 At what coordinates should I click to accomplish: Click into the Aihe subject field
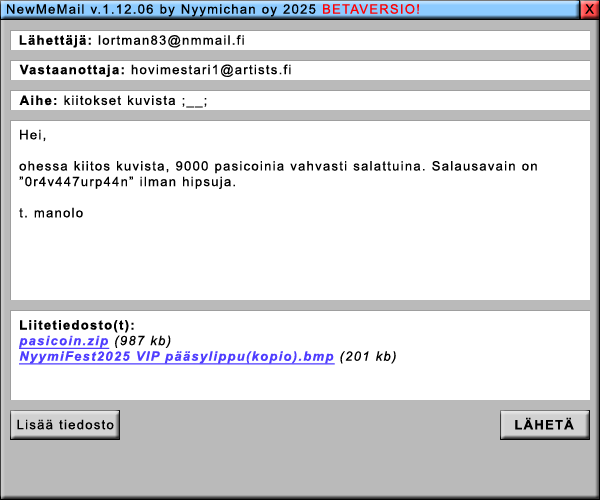coord(400,101)
